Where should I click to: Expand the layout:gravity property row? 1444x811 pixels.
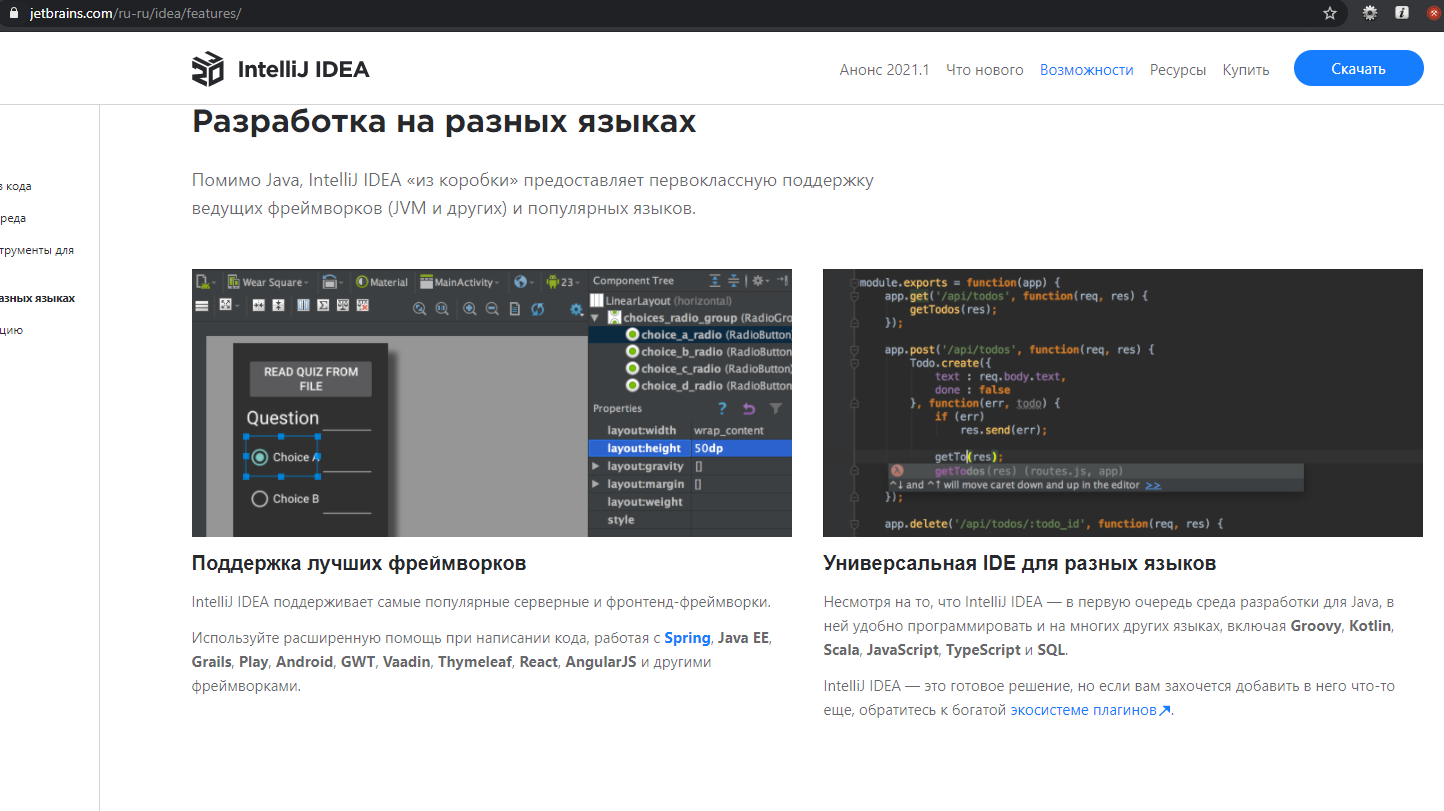(597, 466)
